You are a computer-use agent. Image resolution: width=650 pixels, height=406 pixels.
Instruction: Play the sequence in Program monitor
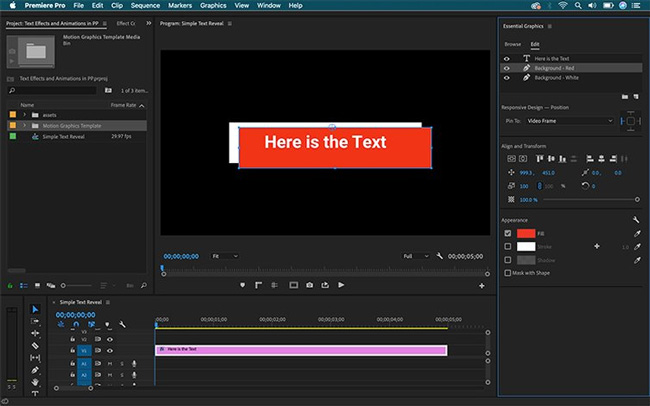click(x=341, y=285)
